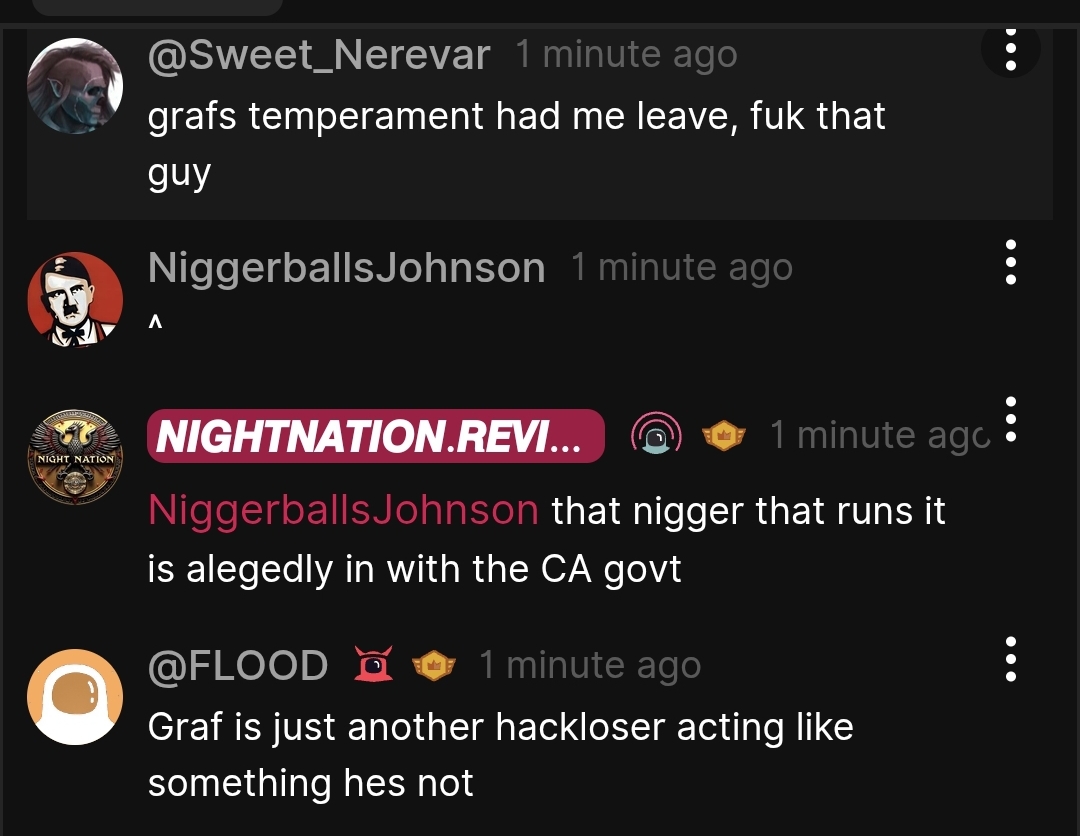Open options menu on Sweet_Nerevar's comment

coord(1010,49)
